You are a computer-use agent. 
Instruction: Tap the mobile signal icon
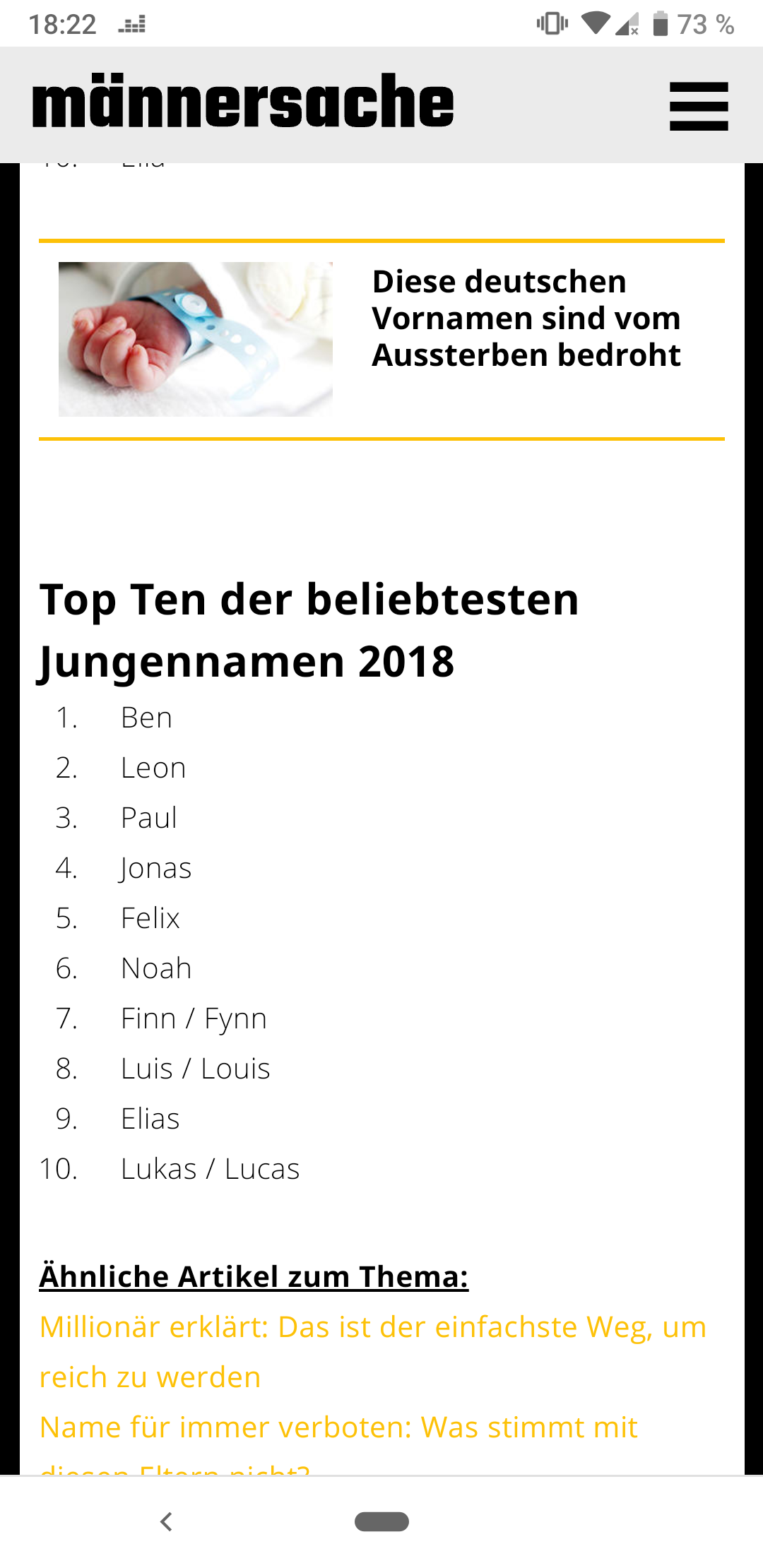627,24
